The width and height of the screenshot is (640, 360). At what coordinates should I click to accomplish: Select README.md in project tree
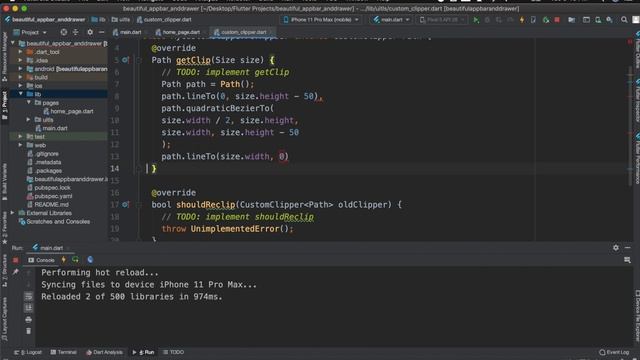coord(47,204)
